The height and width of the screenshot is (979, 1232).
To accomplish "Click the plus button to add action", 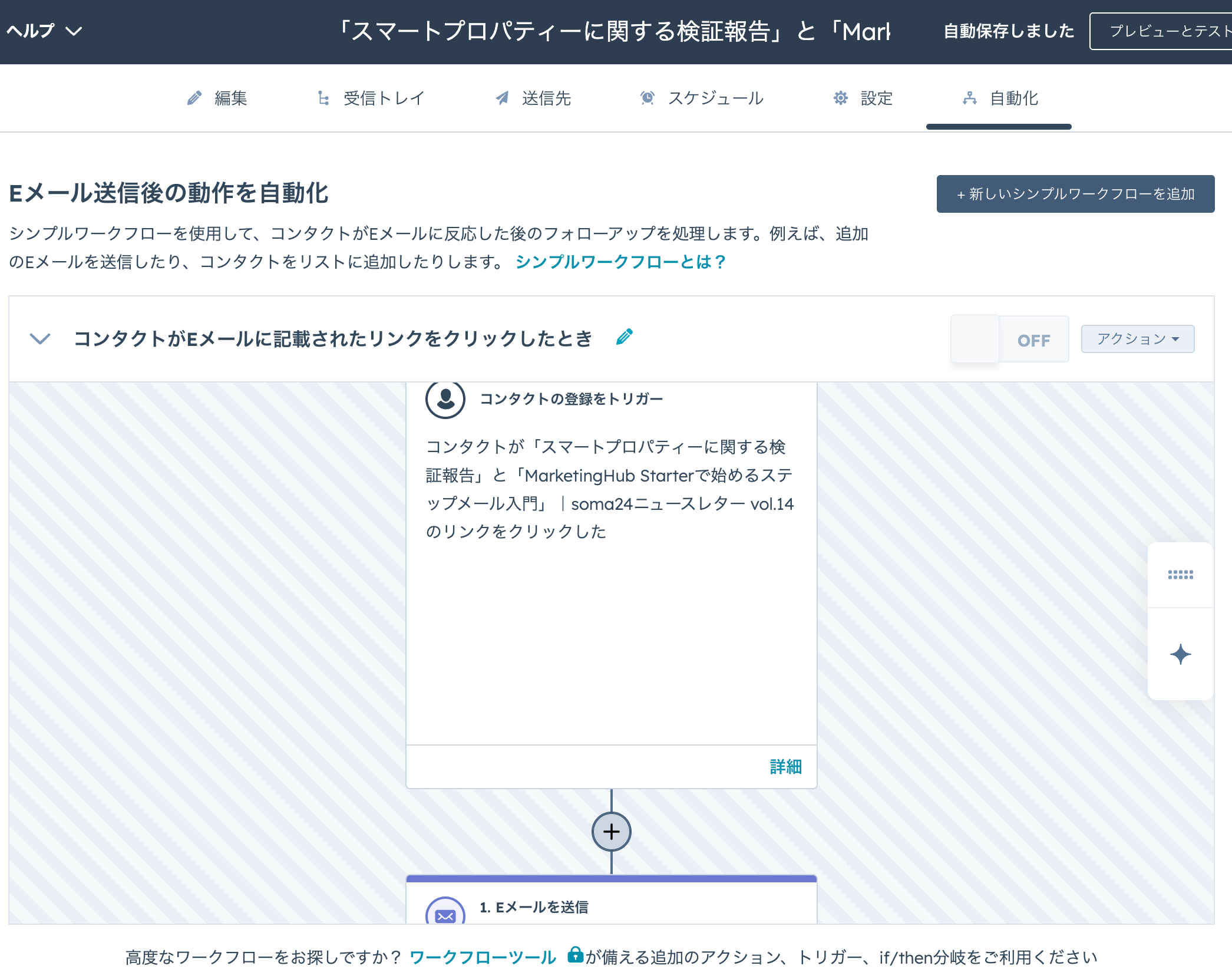I will (x=612, y=832).
